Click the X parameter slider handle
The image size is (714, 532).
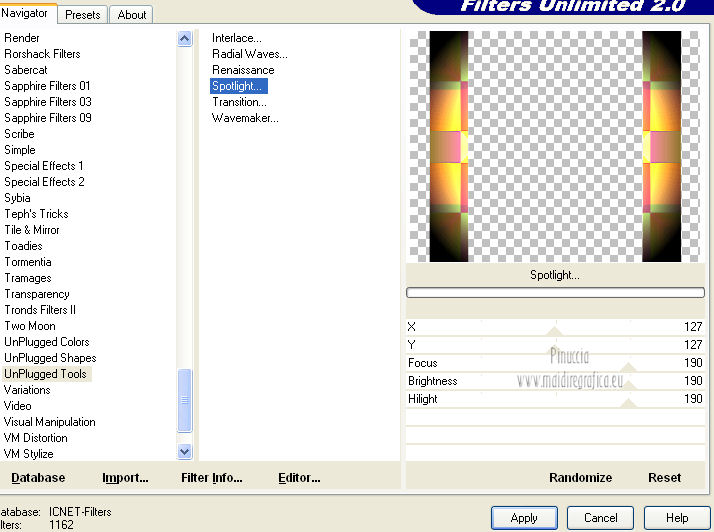pos(555,331)
